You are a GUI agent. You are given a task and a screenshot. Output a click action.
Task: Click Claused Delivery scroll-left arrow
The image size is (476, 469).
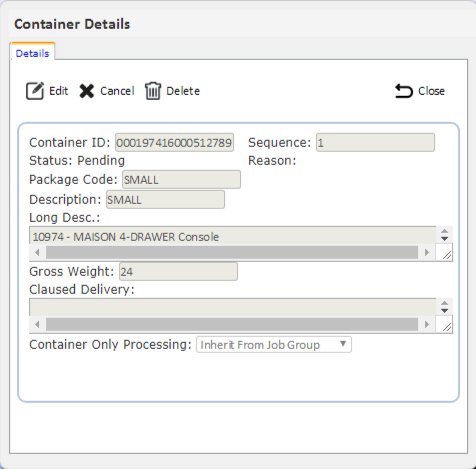pyautogui.click(x=37, y=324)
